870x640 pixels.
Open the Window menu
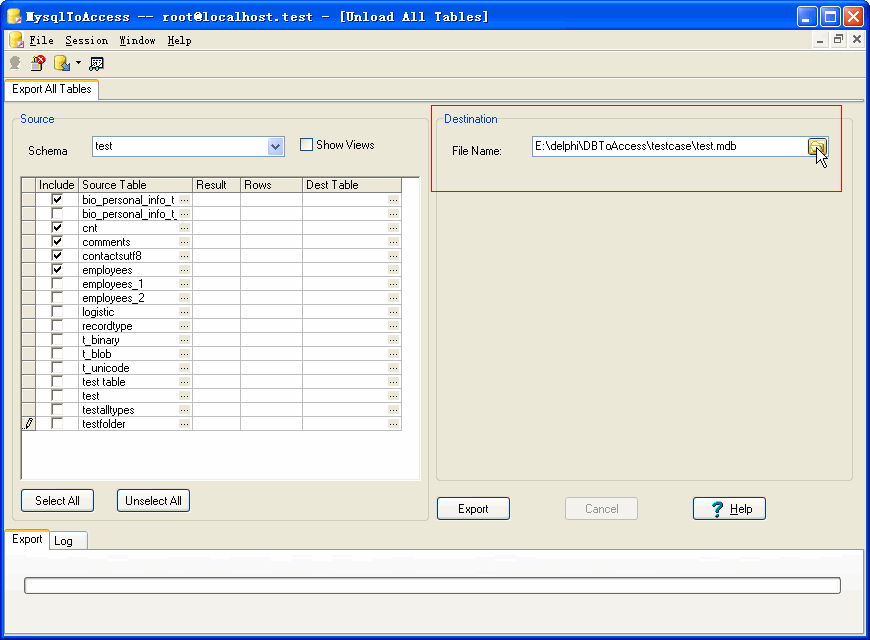(137, 41)
